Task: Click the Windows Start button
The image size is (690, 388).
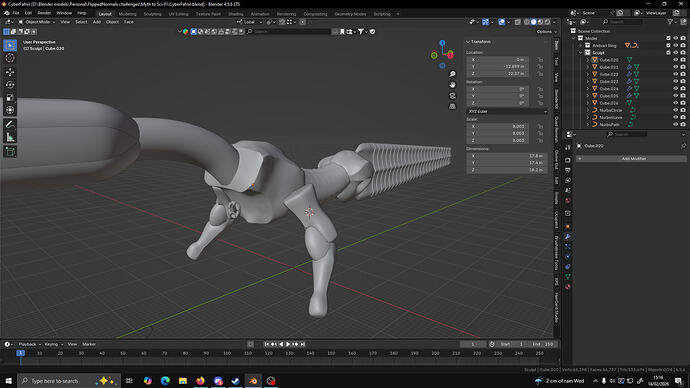Action: click(x=8, y=381)
